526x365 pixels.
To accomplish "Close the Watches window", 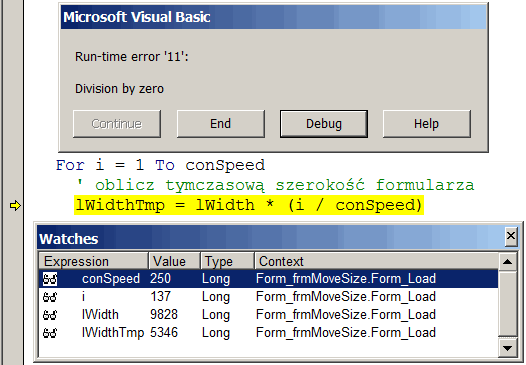I will [x=511, y=236].
